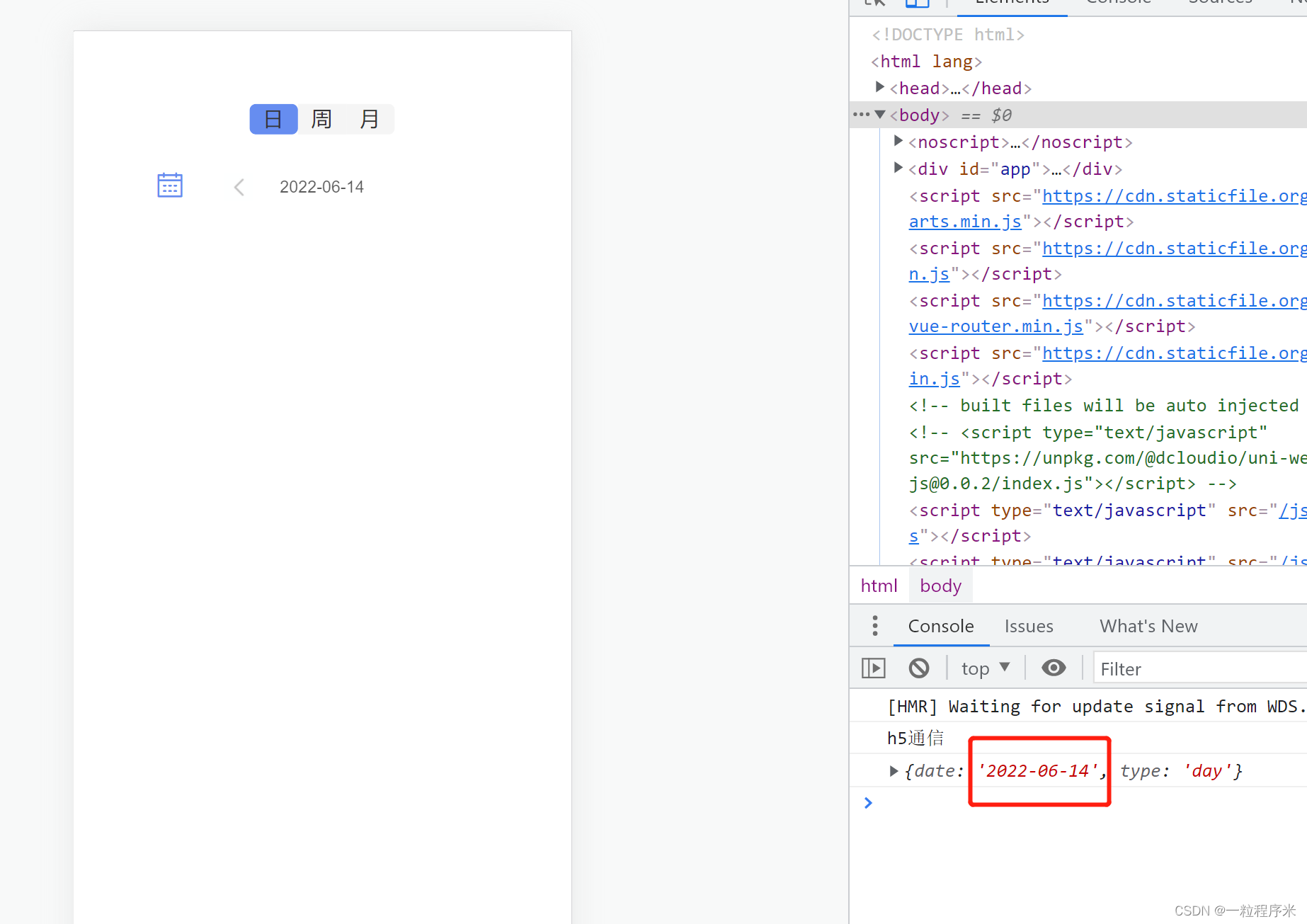1307x924 pixels.
Task: Switch to the Console drawer tab
Action: (941, 626)
